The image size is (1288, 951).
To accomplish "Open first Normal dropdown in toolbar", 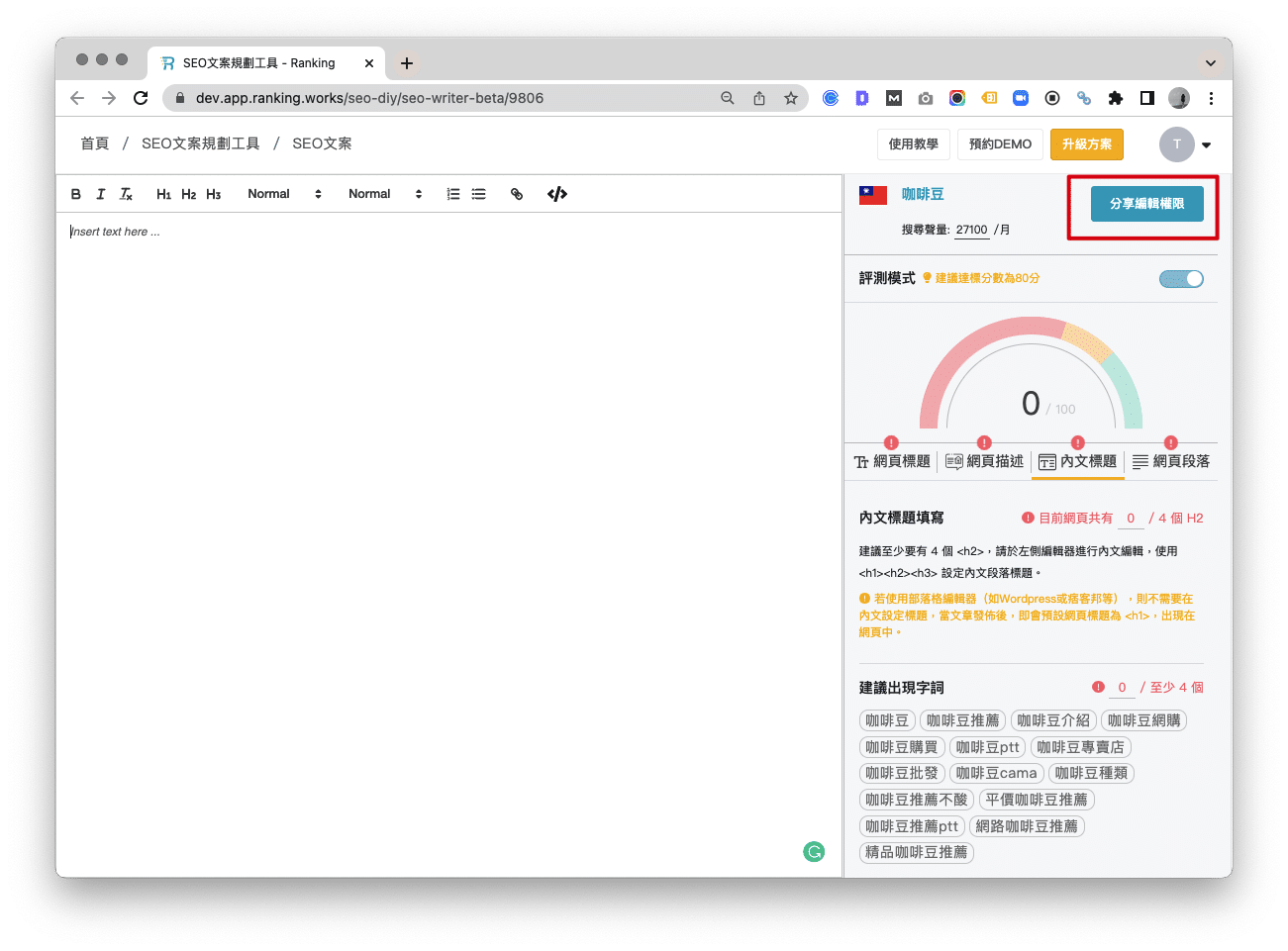I will coord(284,194).
